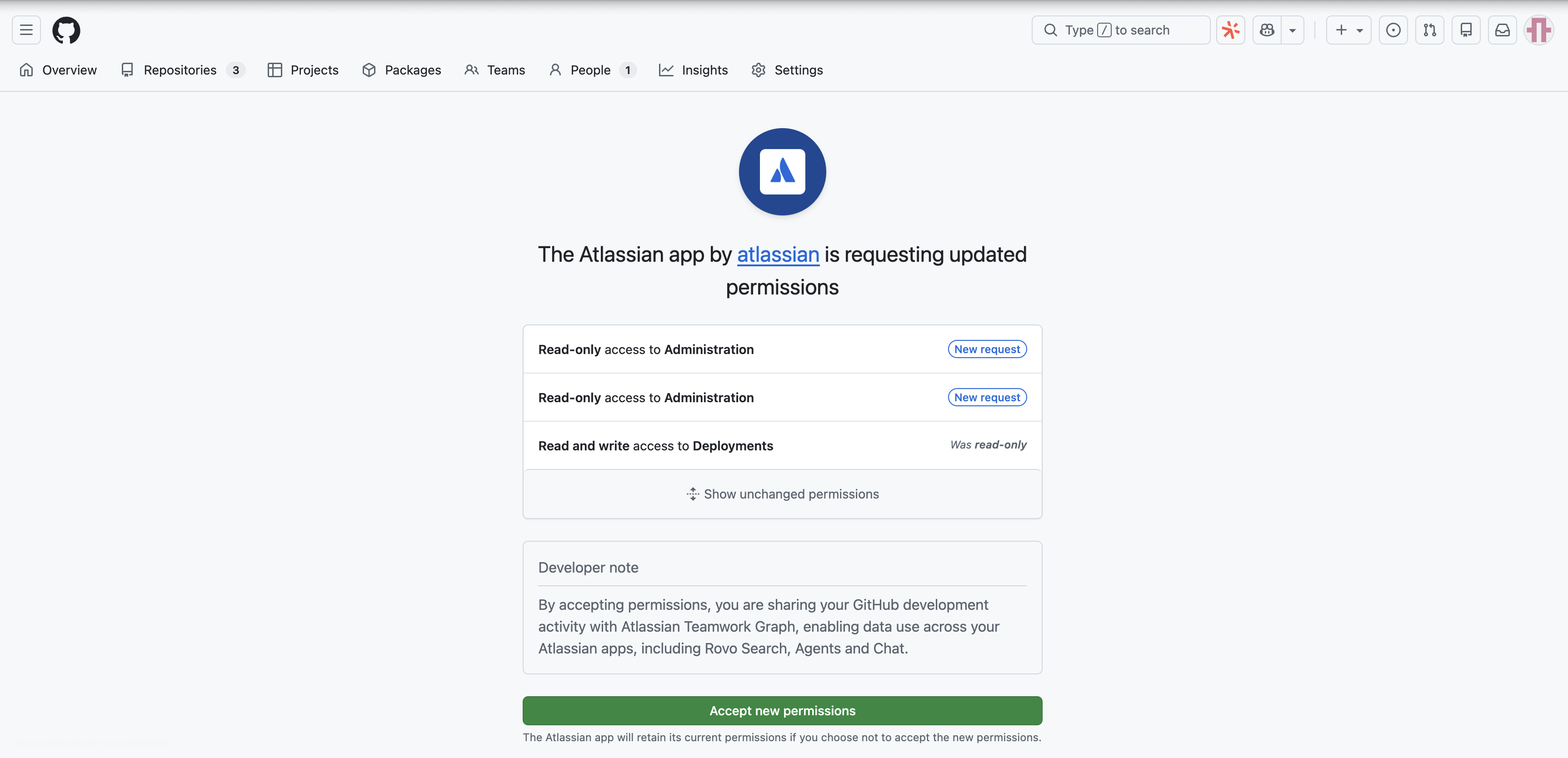Click the people icon beside Teams

coord(472,70)
